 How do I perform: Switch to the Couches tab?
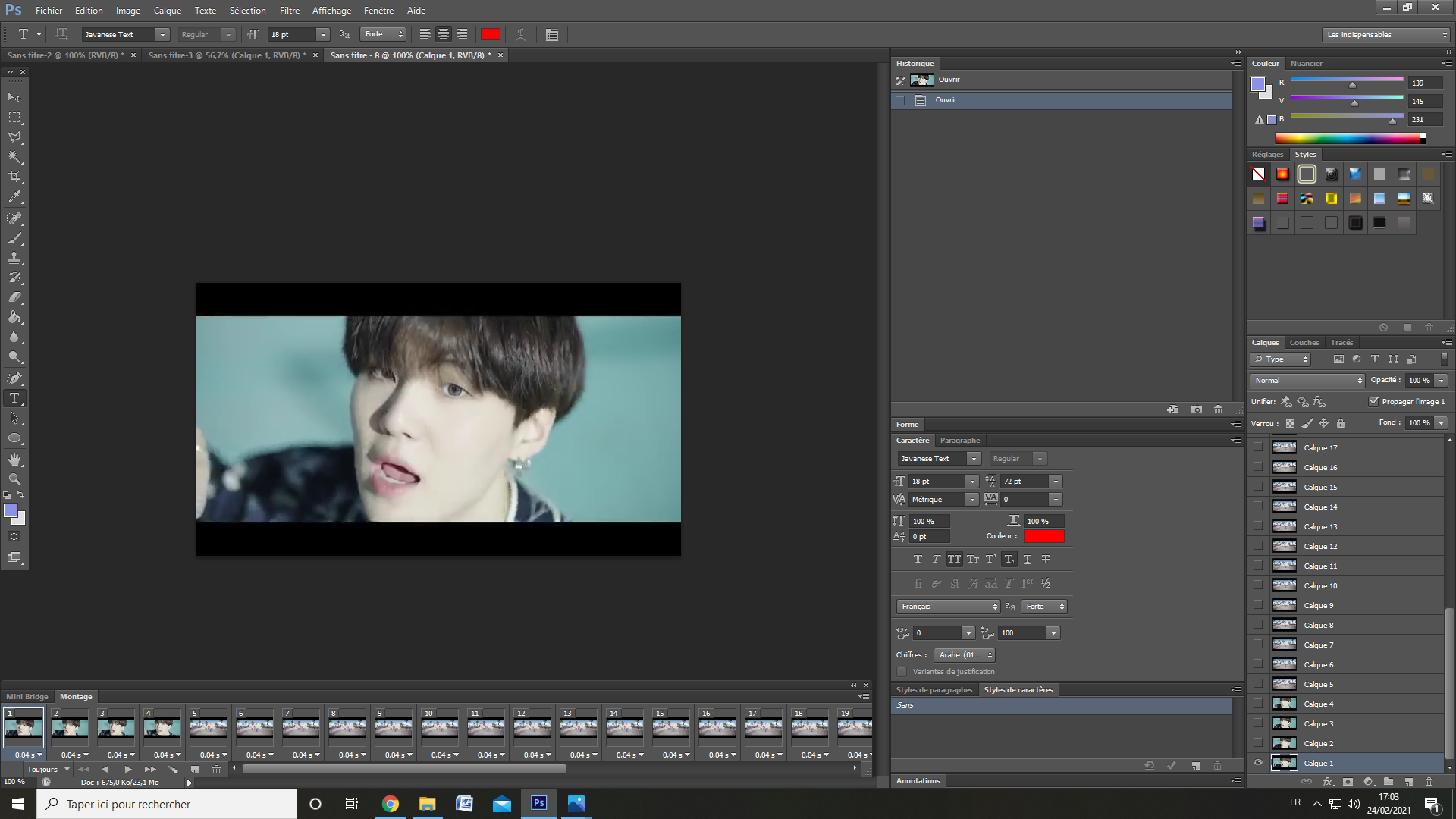[1304, 342]
